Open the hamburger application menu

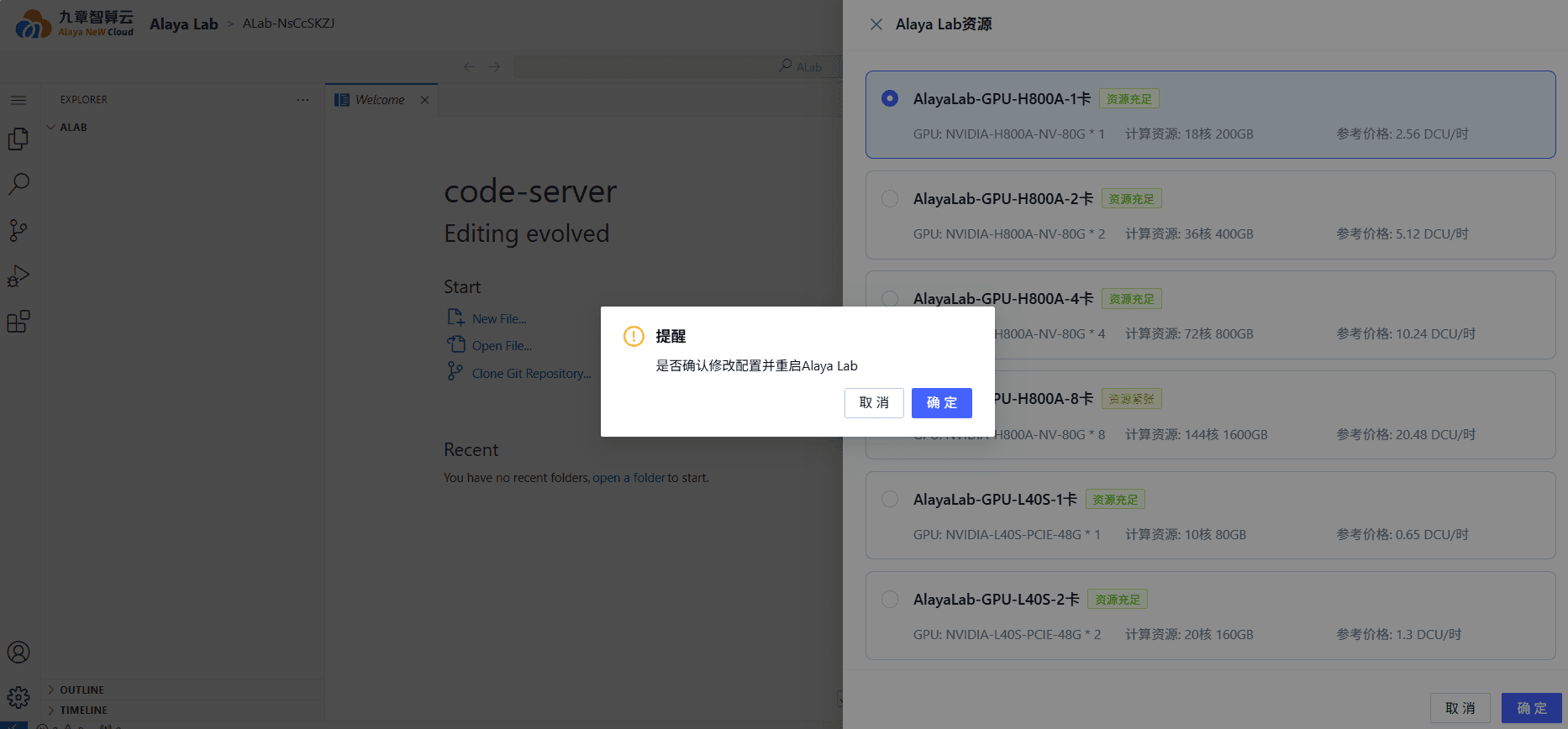tap(18, 100)
